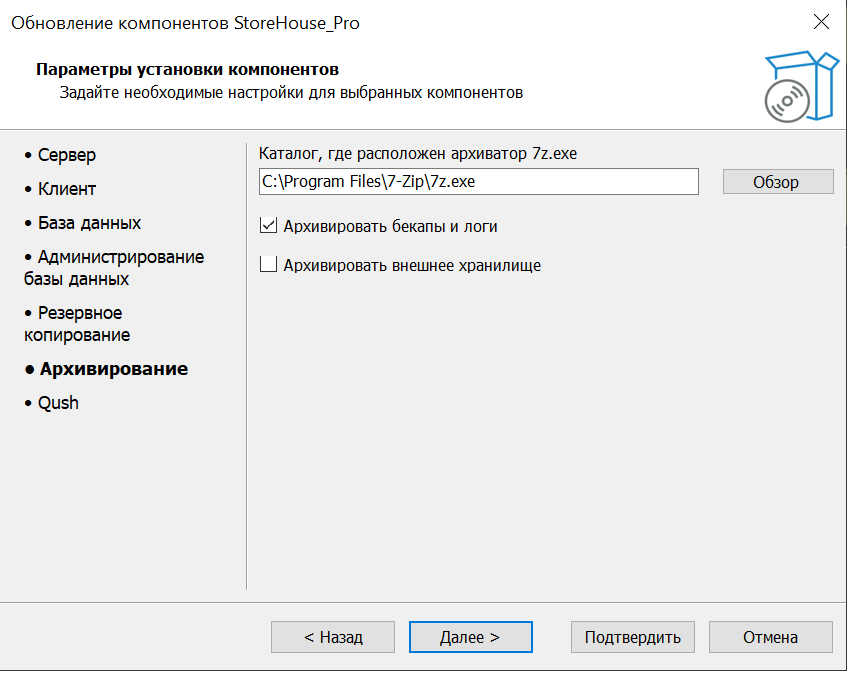Click into the 7z.exe path field
Viewport: 849px width, 673px height.
[477, 182]
